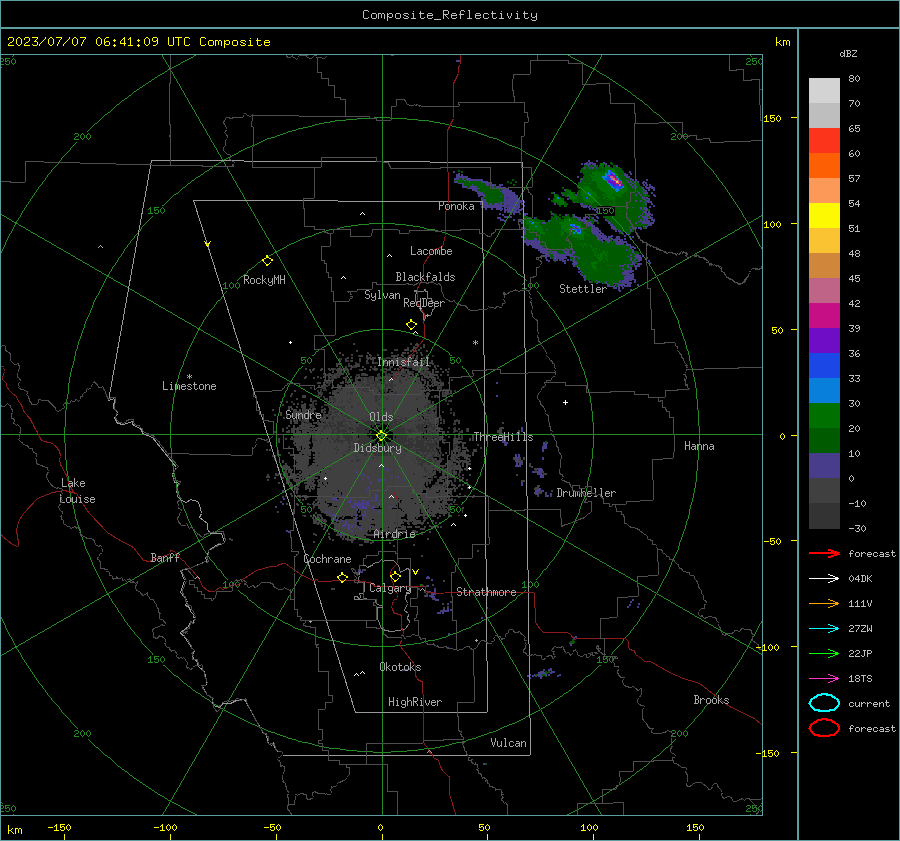
Task: Click the Banff label
Action: pyautogui.click(x=165, y=557)
